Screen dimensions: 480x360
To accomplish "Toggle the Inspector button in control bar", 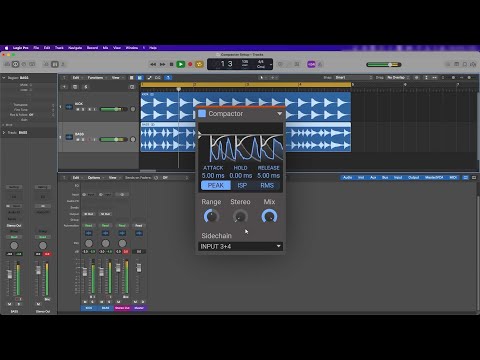I will coord(15,64).
